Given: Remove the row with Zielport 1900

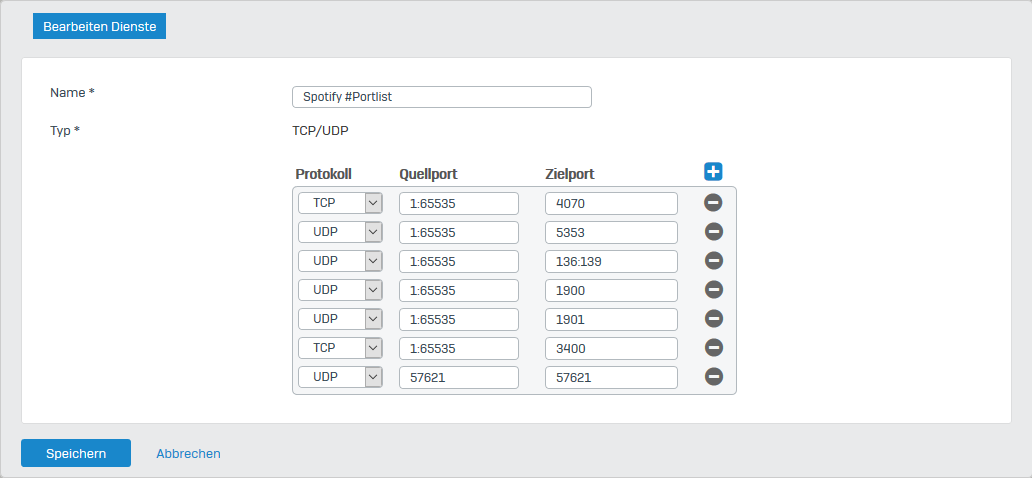Looking at the screenshot, I should (x=713, y=290).
